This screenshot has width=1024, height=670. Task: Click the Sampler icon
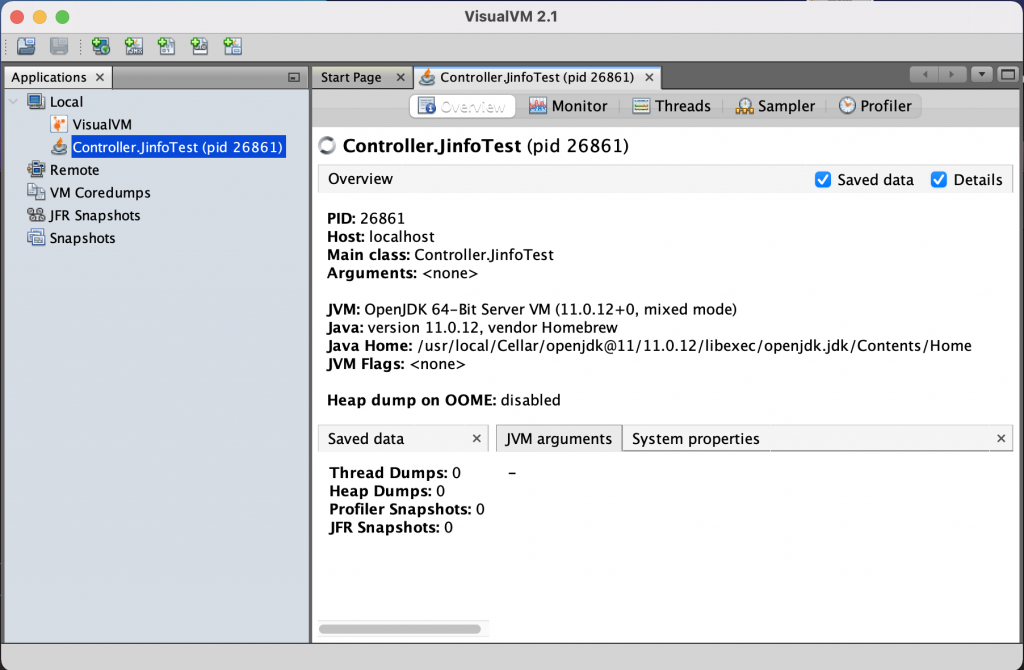click(744, 106)
